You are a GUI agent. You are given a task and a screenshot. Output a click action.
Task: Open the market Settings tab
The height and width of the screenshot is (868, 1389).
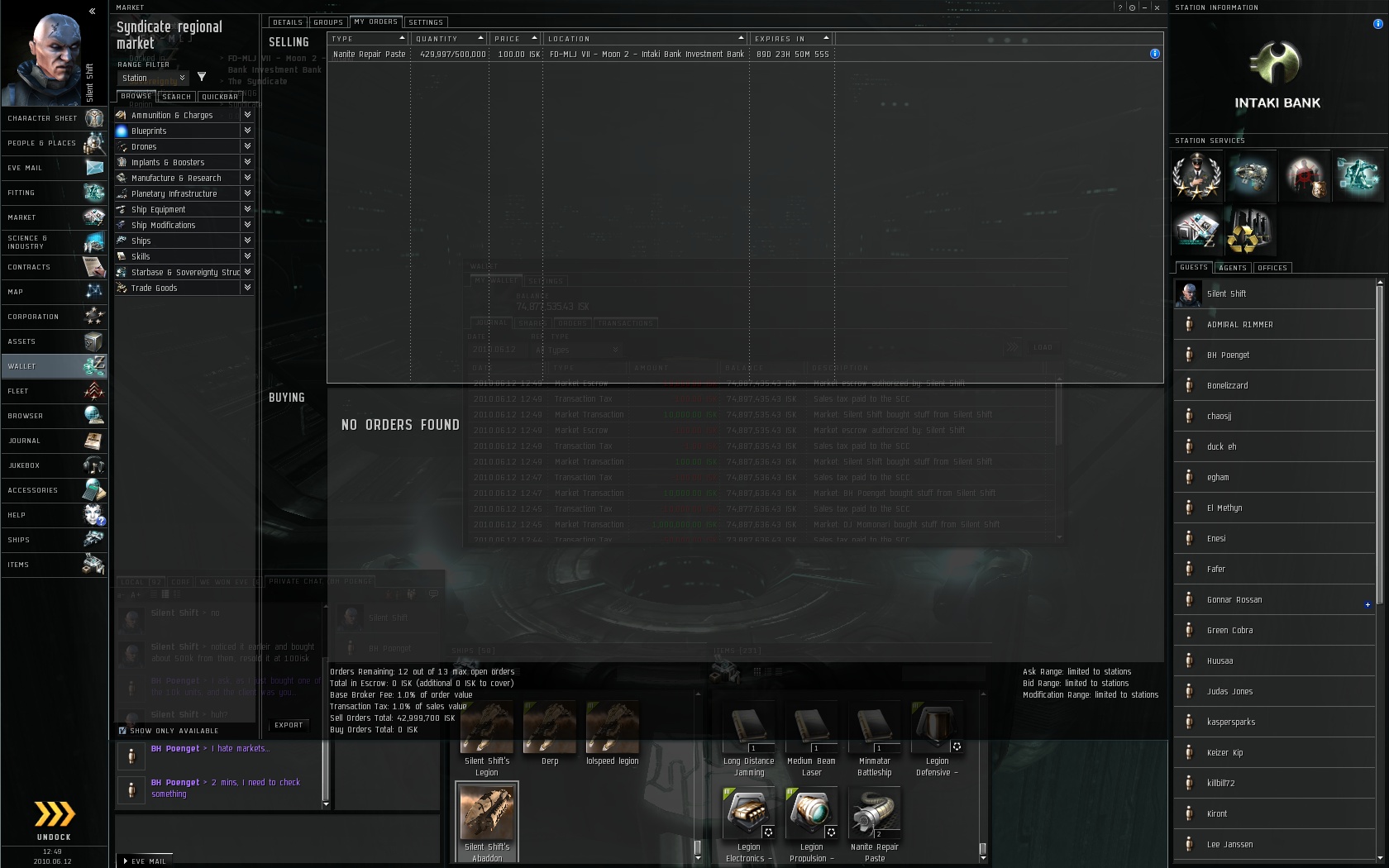click(x=426, y=22)
